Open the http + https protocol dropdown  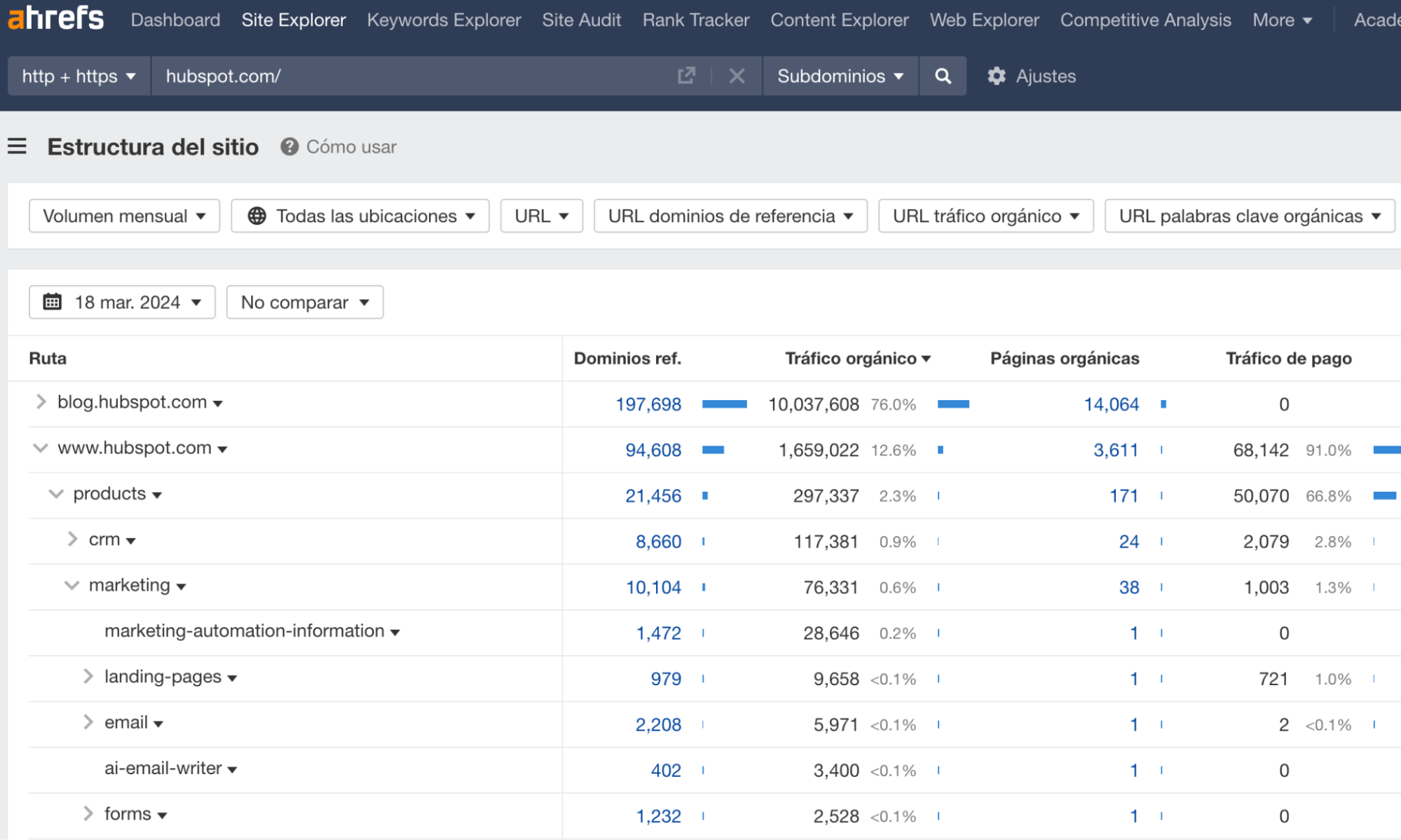click(78, 76)
